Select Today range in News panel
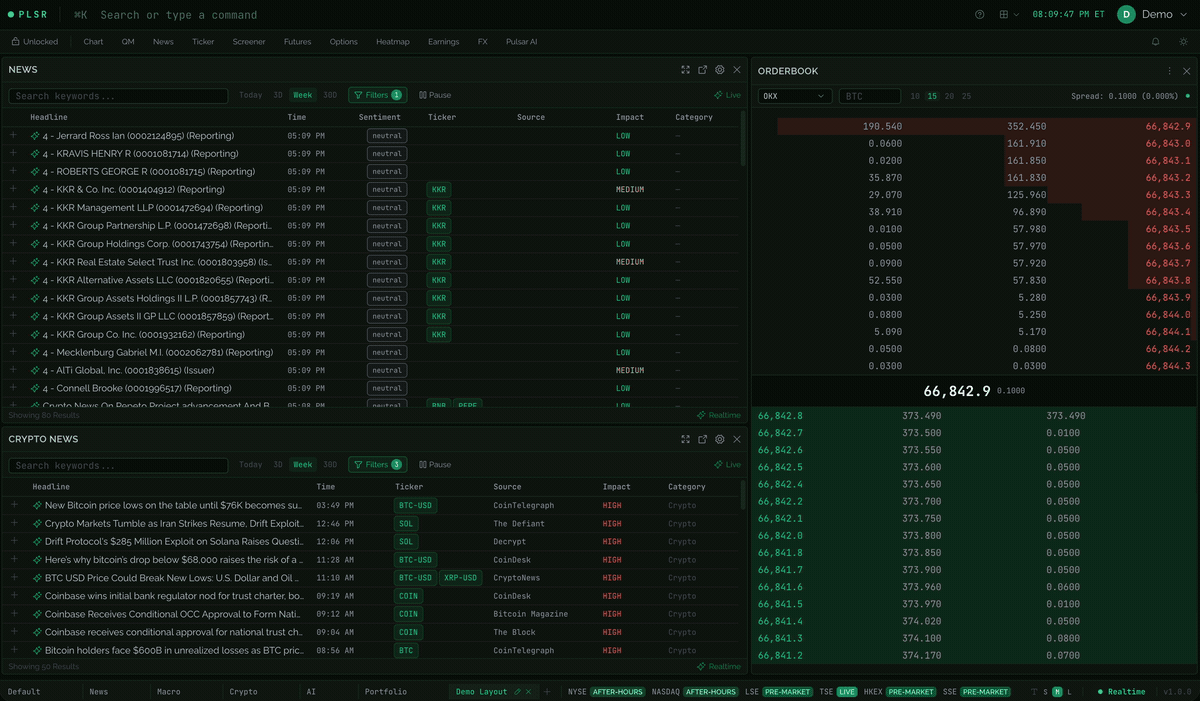The height and width of the screenshot is (701, 1200). (251, 95)
